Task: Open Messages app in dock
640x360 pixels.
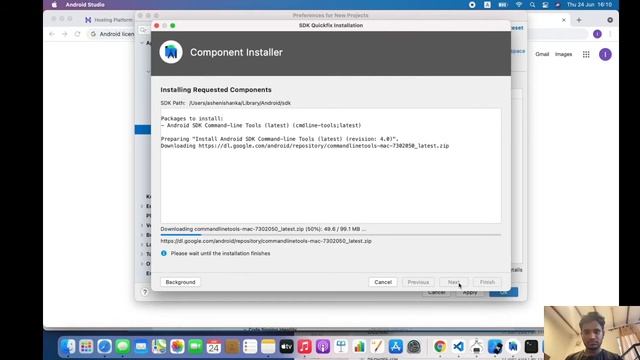Action: [x=122, y=347]
